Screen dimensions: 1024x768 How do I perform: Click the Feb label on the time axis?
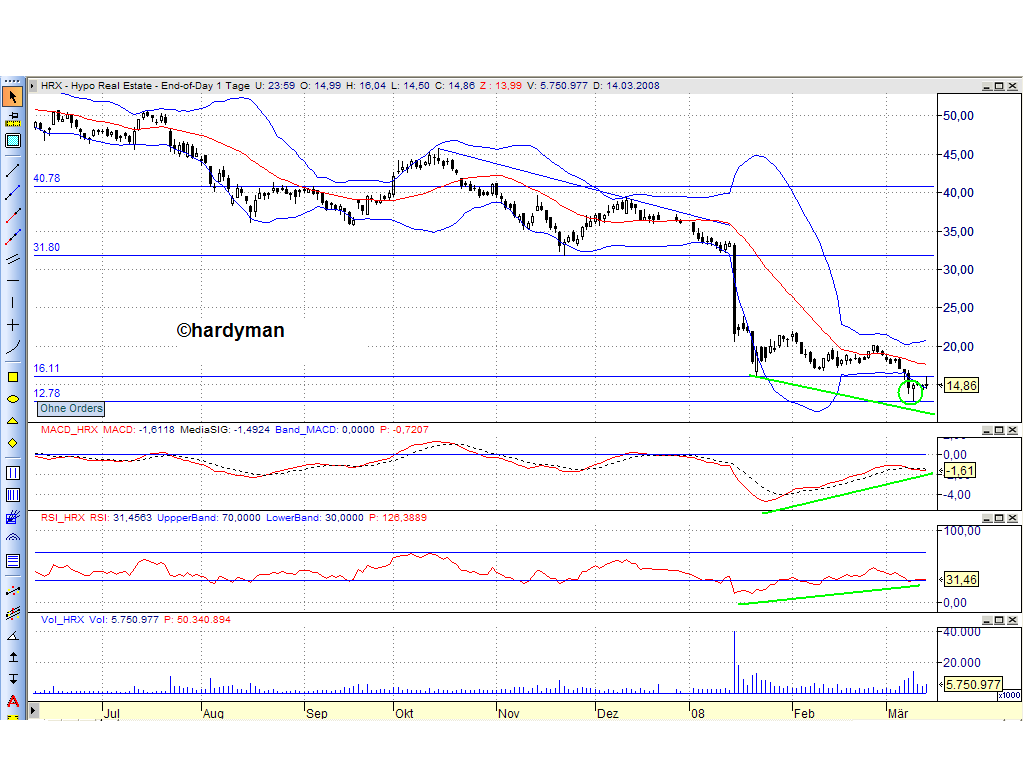tap(805, 714)
